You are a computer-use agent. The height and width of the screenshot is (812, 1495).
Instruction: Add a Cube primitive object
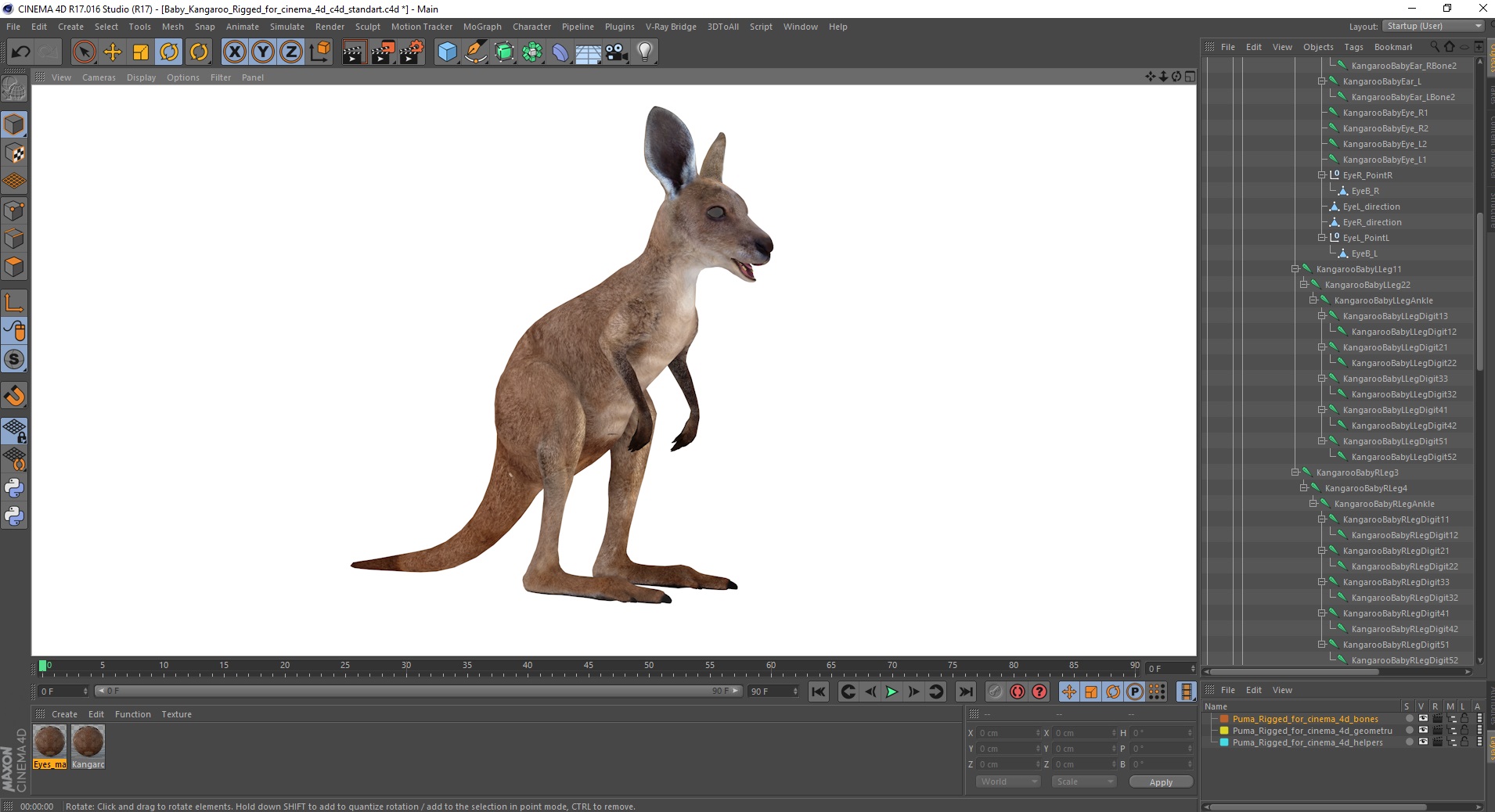point(447,52)
